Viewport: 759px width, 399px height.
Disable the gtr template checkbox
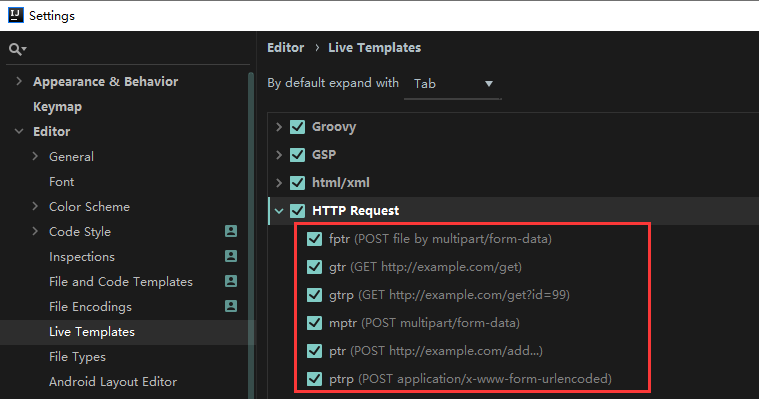tap(314, 267)
